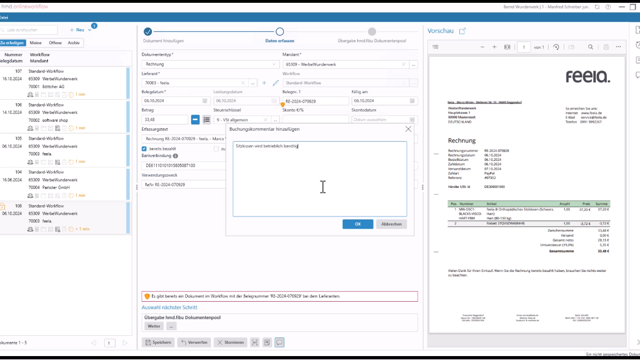Click the document icon beside the scan icon
640x360 pixels.
(x=267, y=342)
